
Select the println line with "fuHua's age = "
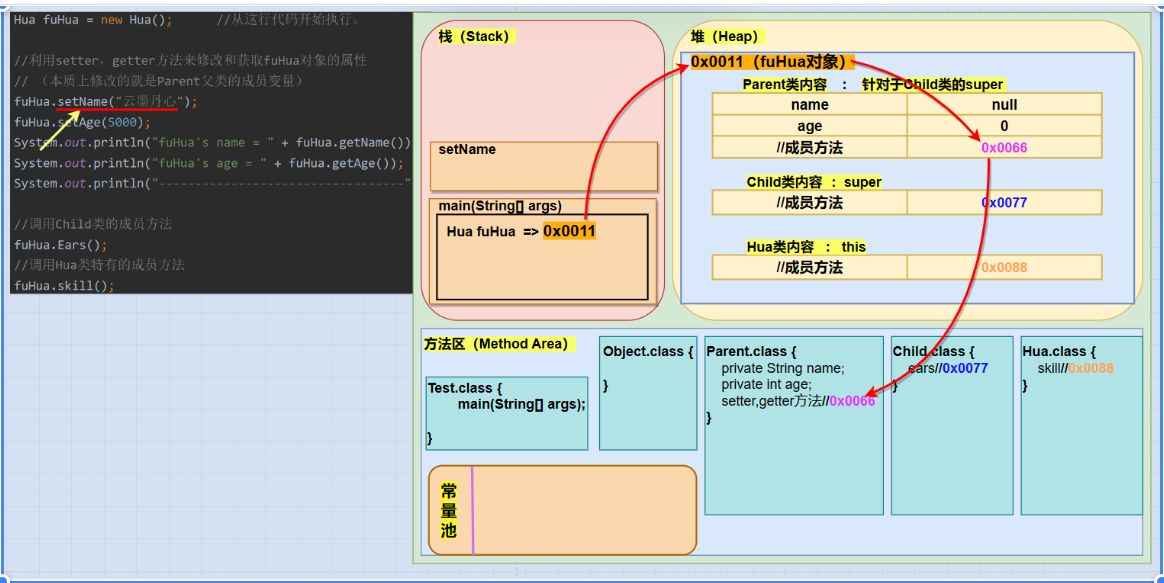tap(209, 163)
